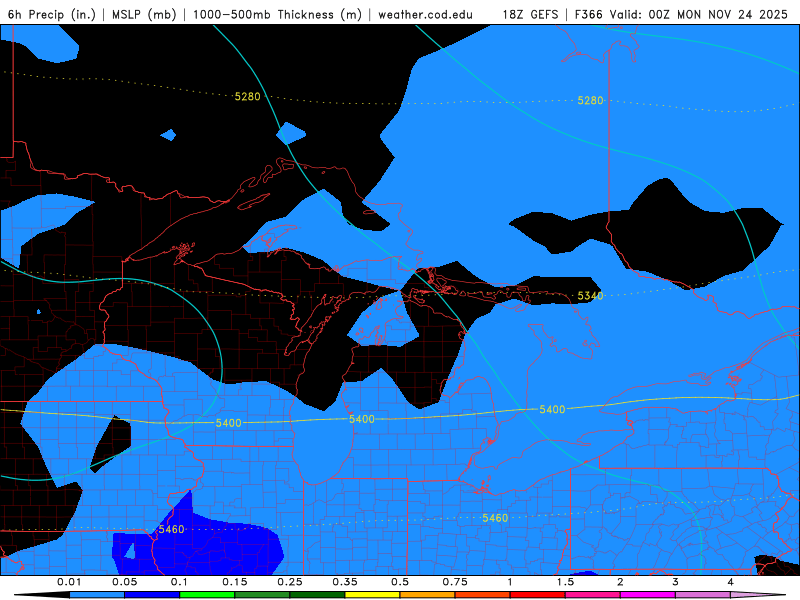Click the weather.cod.edu source text

(425, 14)
